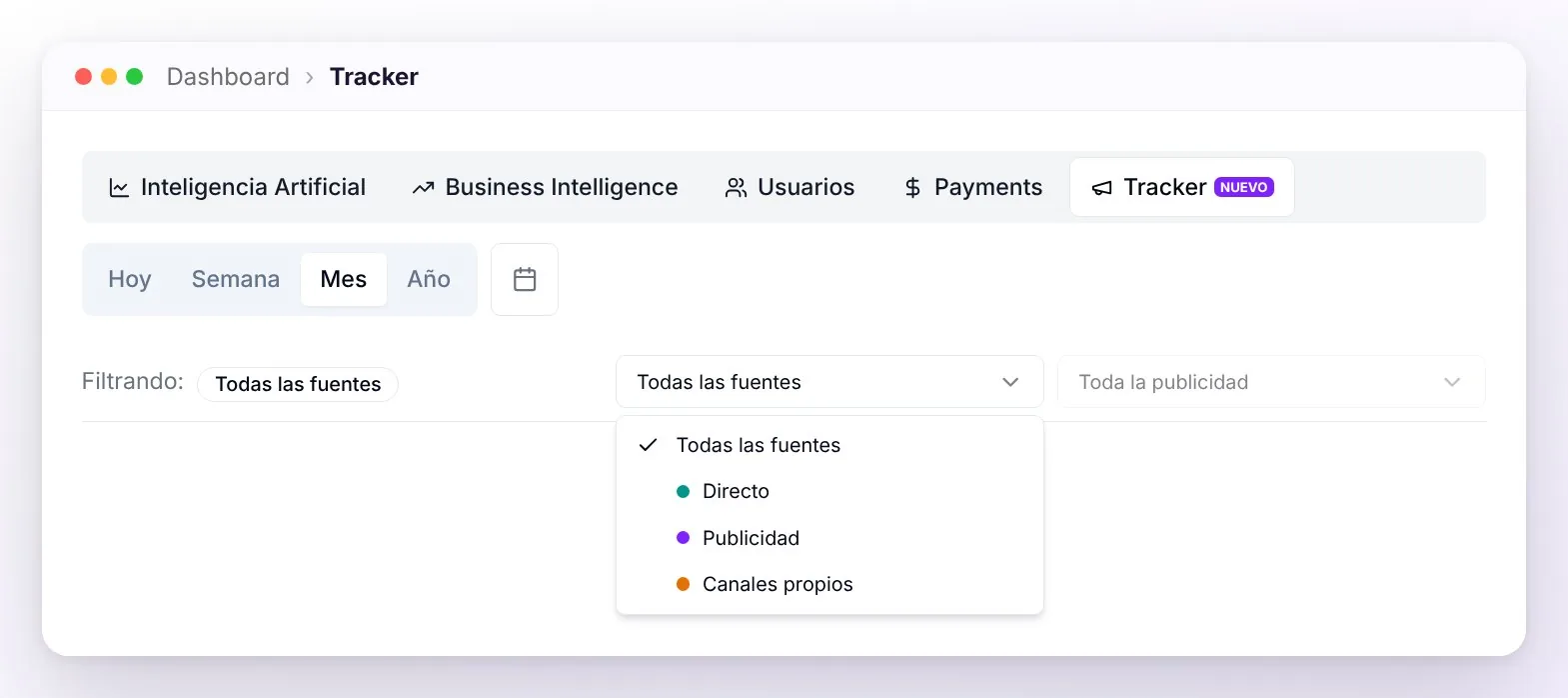
Task: Open the Business Intelligence tab
Action: (x=545, y=187)
